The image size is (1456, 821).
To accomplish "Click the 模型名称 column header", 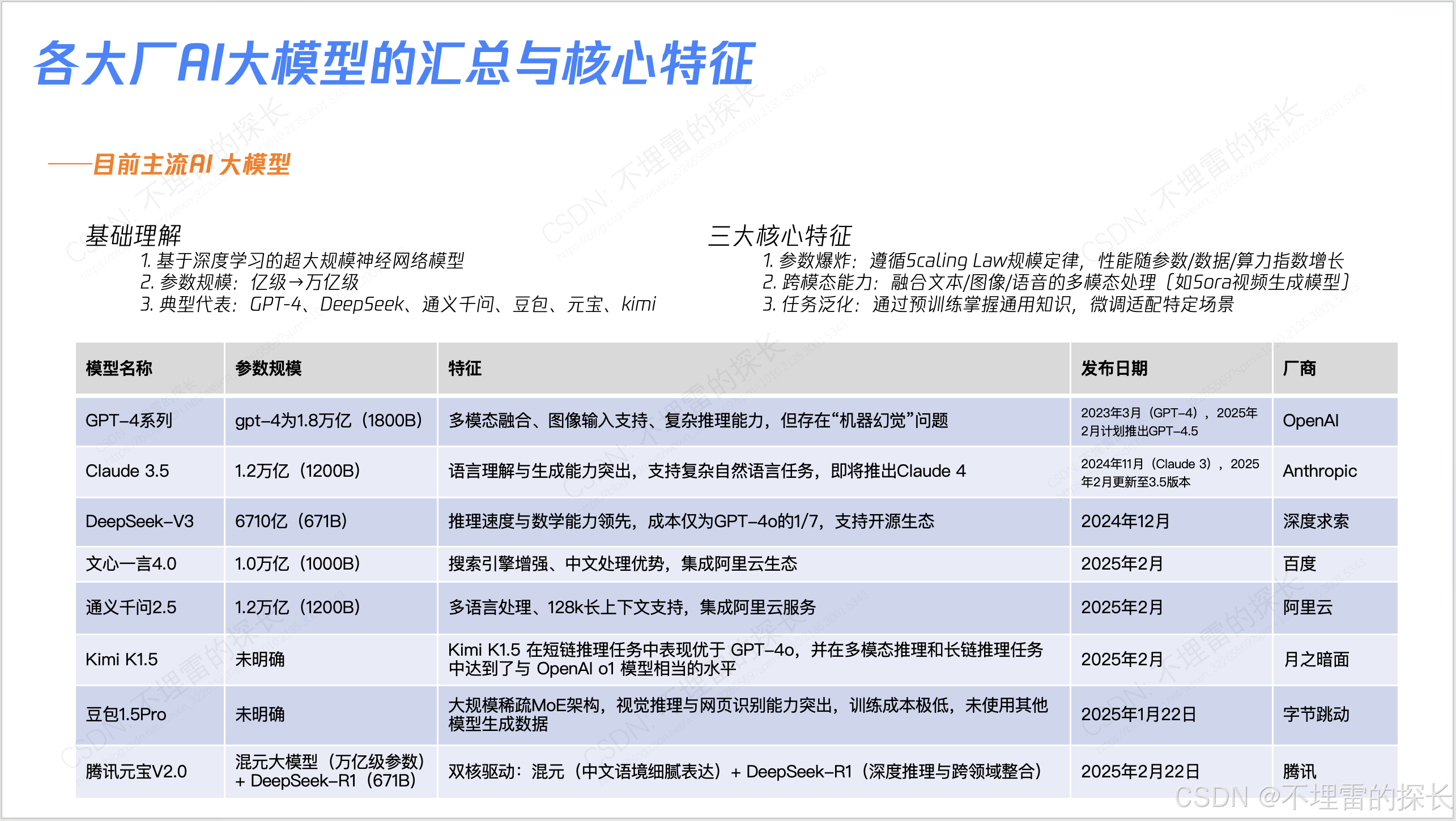I will [119, 369].
